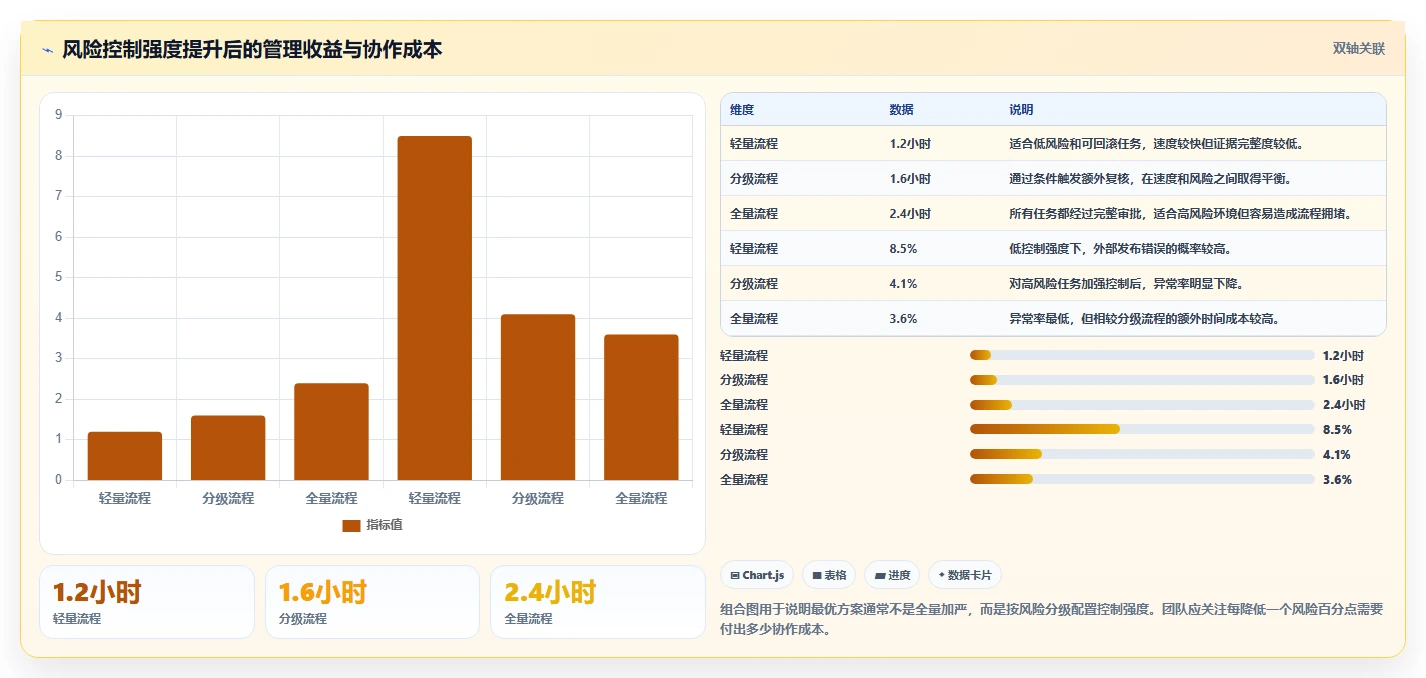
Task: Click the 说明 column header in the table
Action: click(1021, 110)
